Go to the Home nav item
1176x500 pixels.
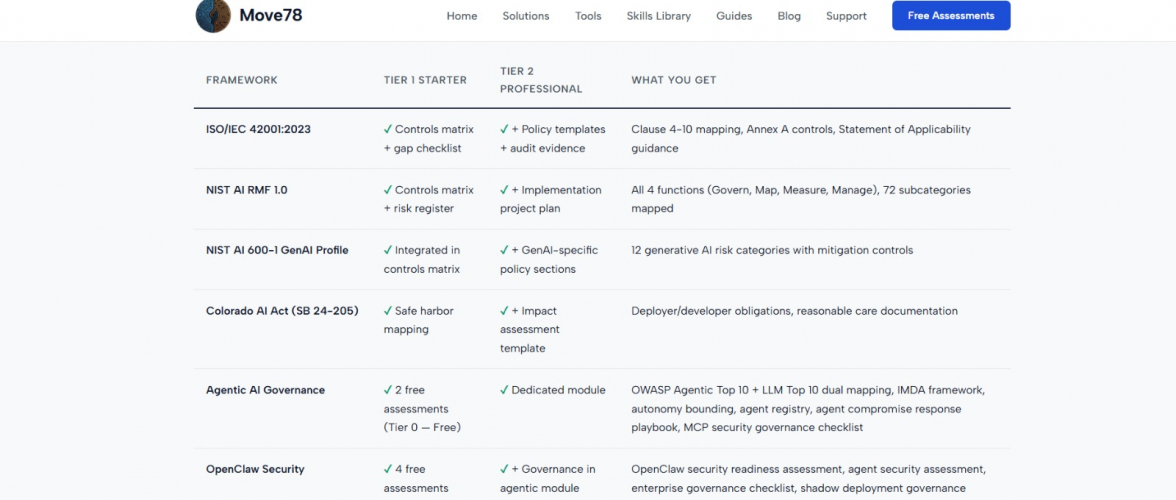tap(462, 16)
